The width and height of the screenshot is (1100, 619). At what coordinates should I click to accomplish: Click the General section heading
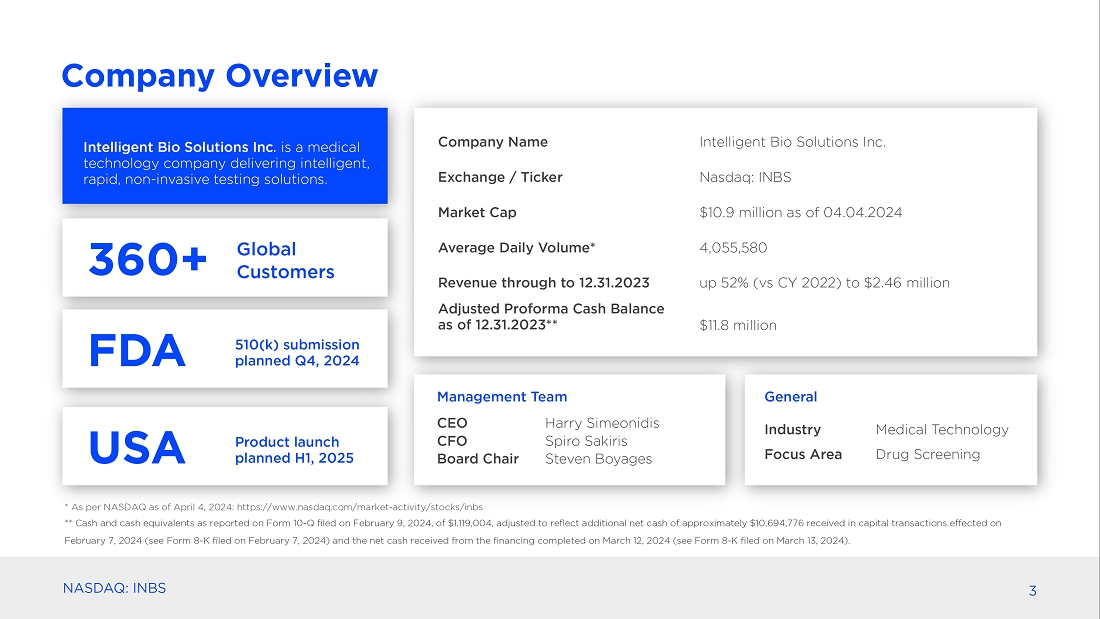[790, 397]
